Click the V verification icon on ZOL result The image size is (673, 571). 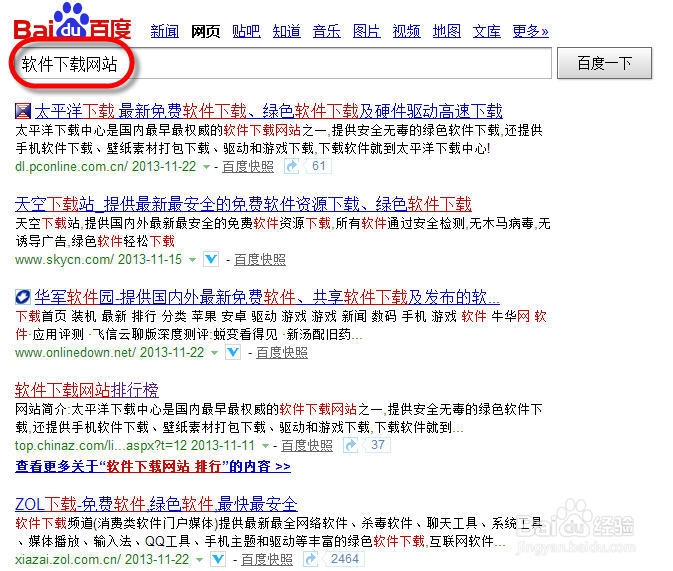point(218,559)
